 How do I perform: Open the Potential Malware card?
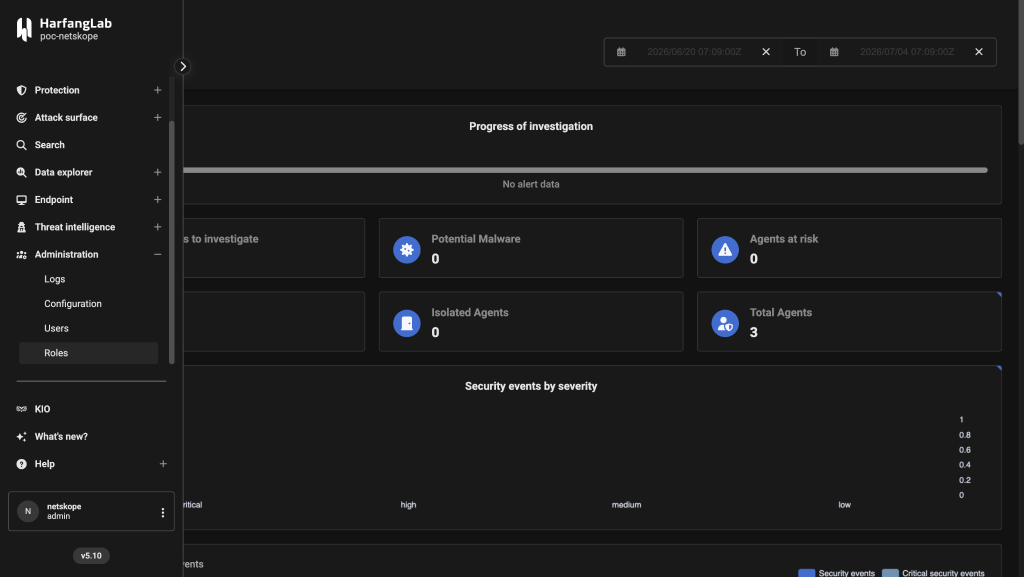pos(531,248)
